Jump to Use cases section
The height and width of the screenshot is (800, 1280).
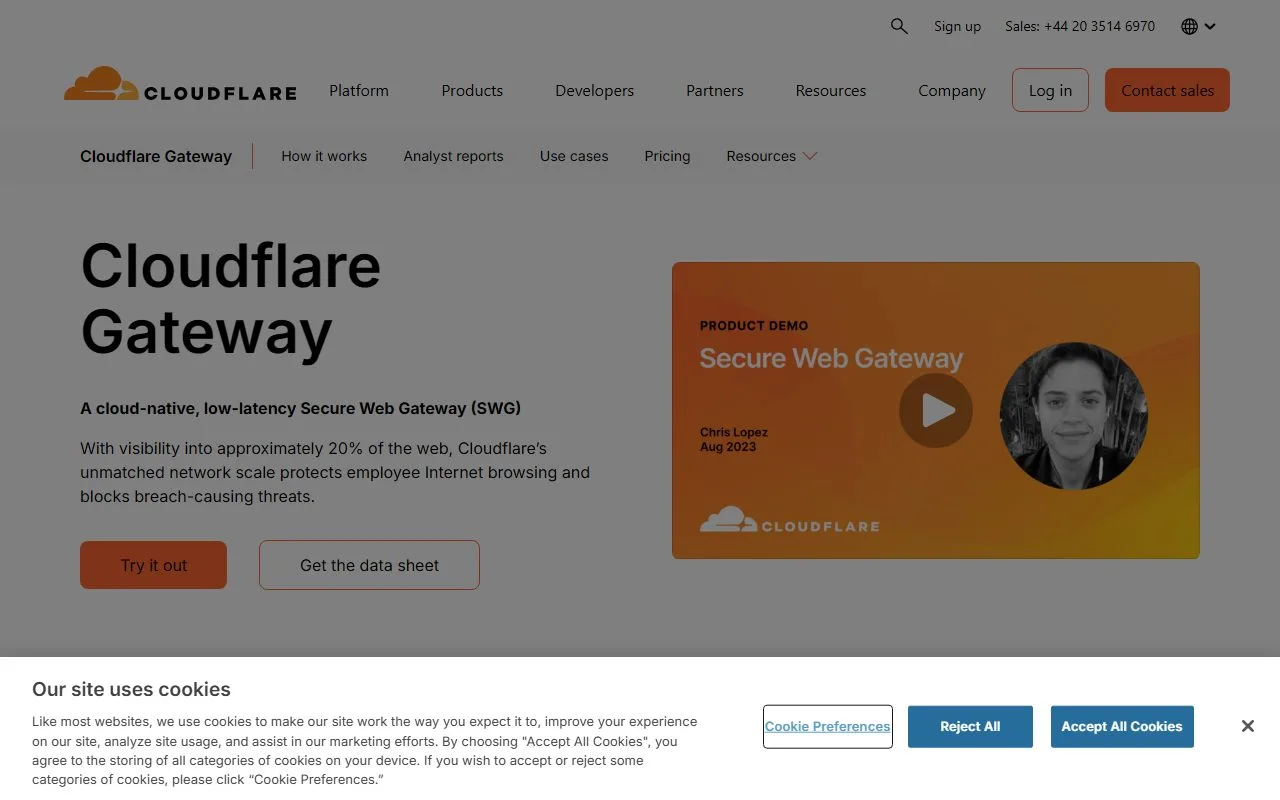(x=574, y=156)
